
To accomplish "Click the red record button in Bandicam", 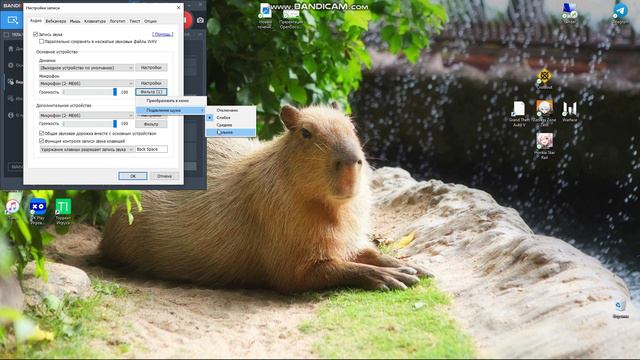I will [188, 20].
